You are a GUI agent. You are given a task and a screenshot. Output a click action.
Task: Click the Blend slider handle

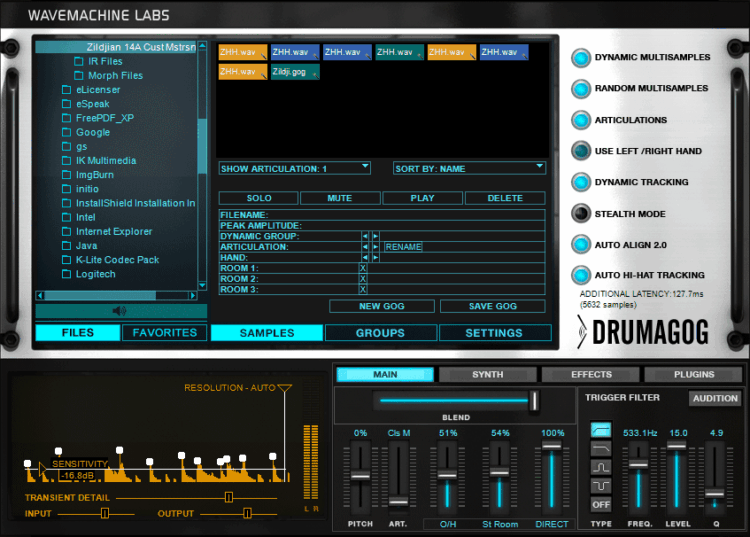[535, 401]
